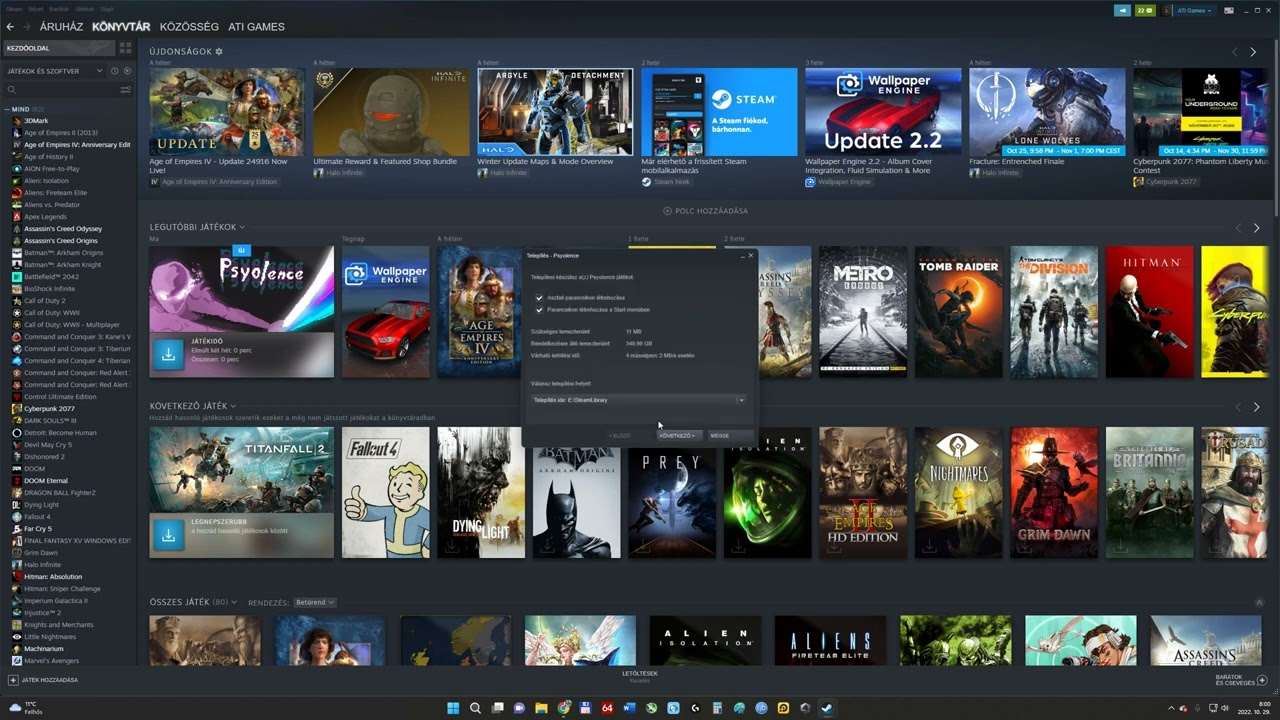Open the Barátok menu
1280x720 pixels.
[58, 8]
